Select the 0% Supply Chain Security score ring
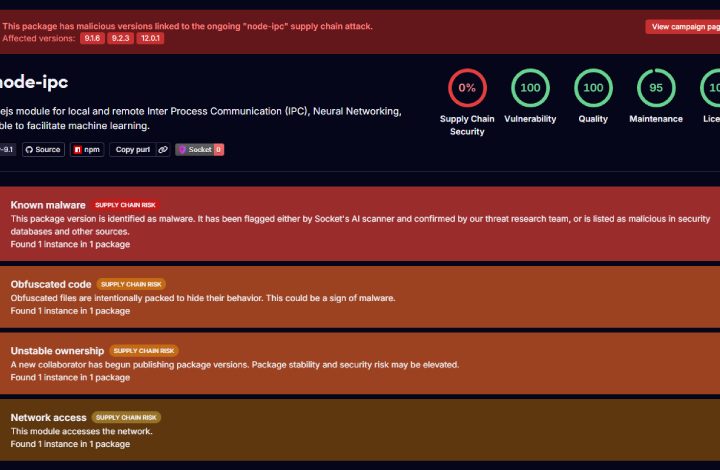720x470 pixels. 467,88
